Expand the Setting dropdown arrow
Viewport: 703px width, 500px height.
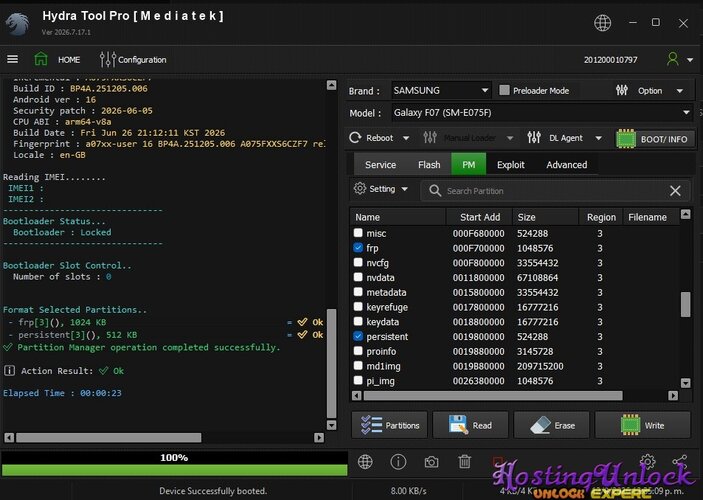click(404, 189)
